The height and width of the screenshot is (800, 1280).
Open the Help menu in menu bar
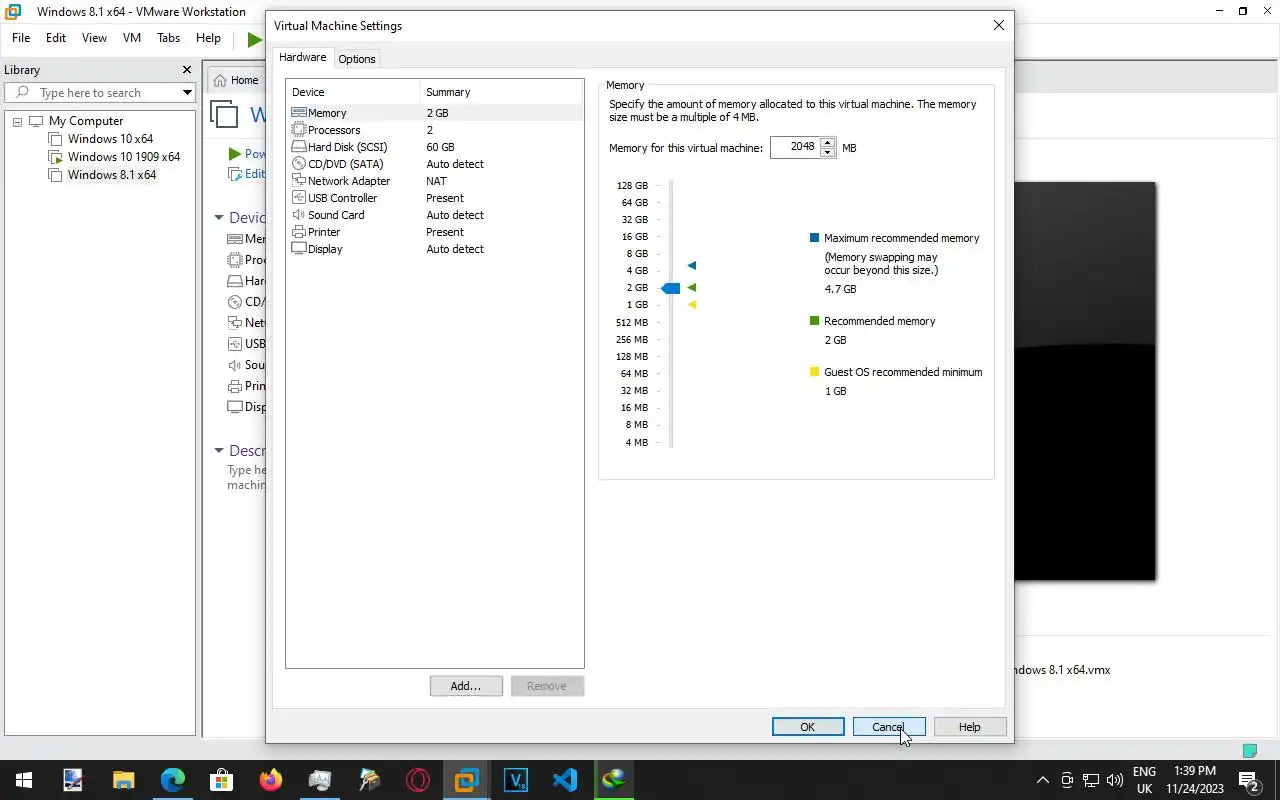click(x=208, y=38)
